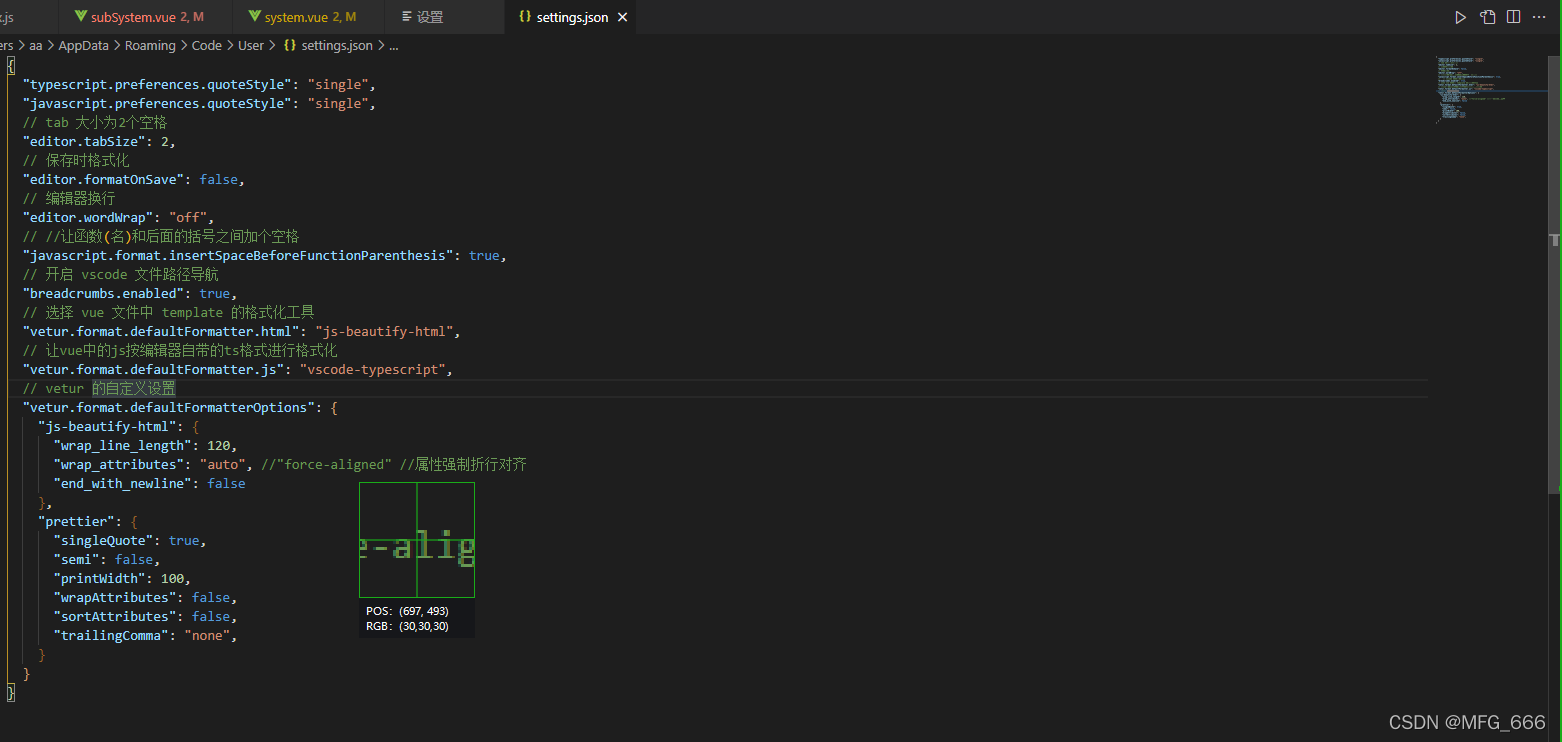Click the "prettier" object key
Screen dimensions: 1562x742
click(x=76, y=521)
